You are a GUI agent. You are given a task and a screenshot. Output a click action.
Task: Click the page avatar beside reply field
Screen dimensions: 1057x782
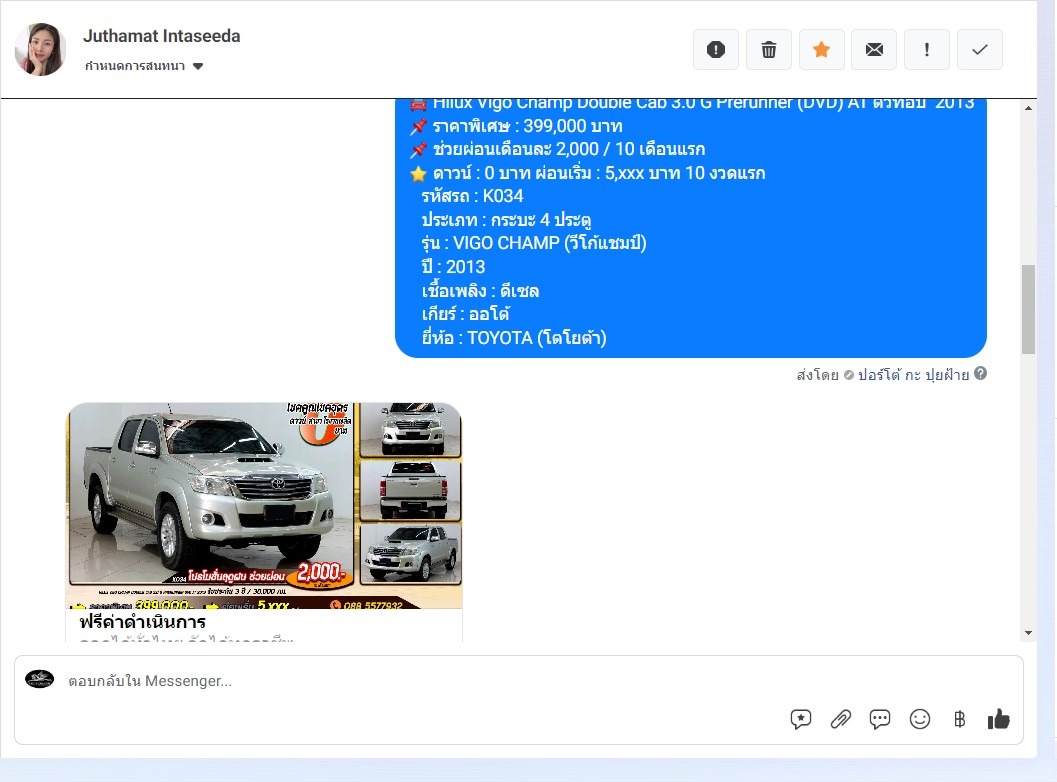pos(39,679)
